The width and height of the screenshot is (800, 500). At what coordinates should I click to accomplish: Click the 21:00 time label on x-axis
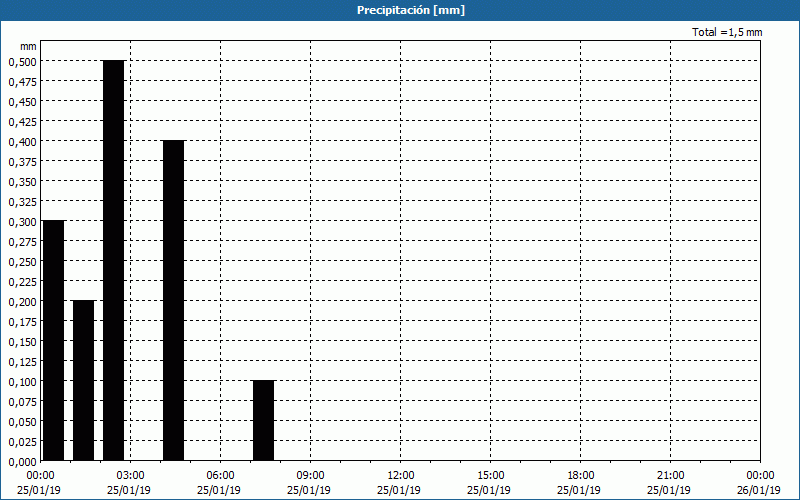click(670, 476)
